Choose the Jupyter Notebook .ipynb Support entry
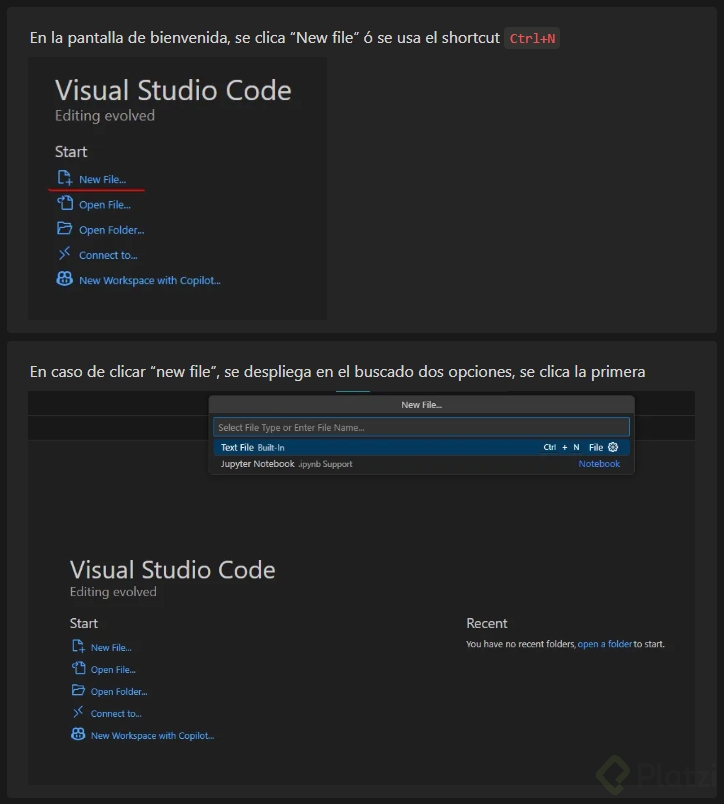 287,464
